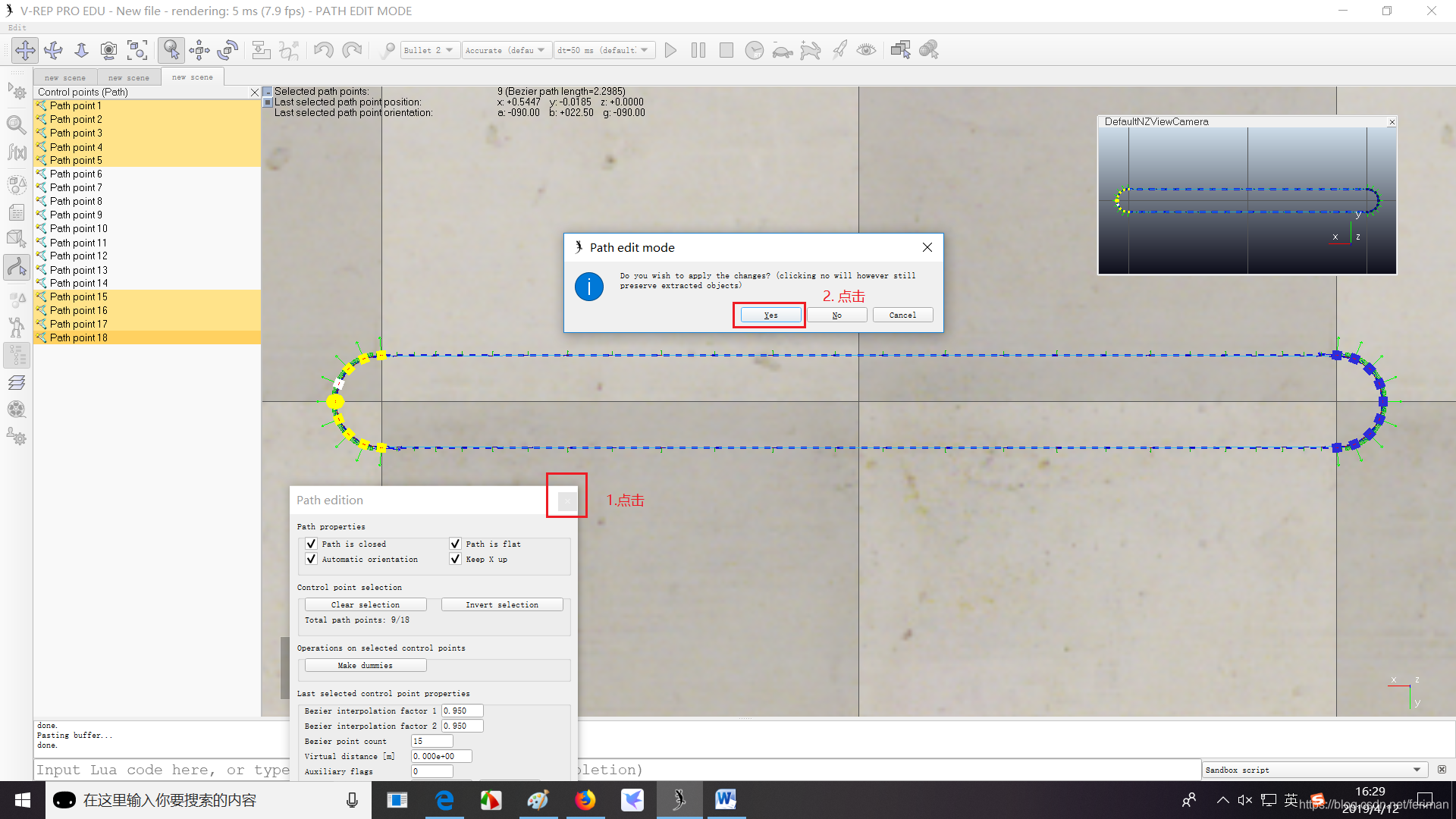1456x819 pixels.
Task: Toggle Automatic orientation checkbox
Action: tap(312, 558)
